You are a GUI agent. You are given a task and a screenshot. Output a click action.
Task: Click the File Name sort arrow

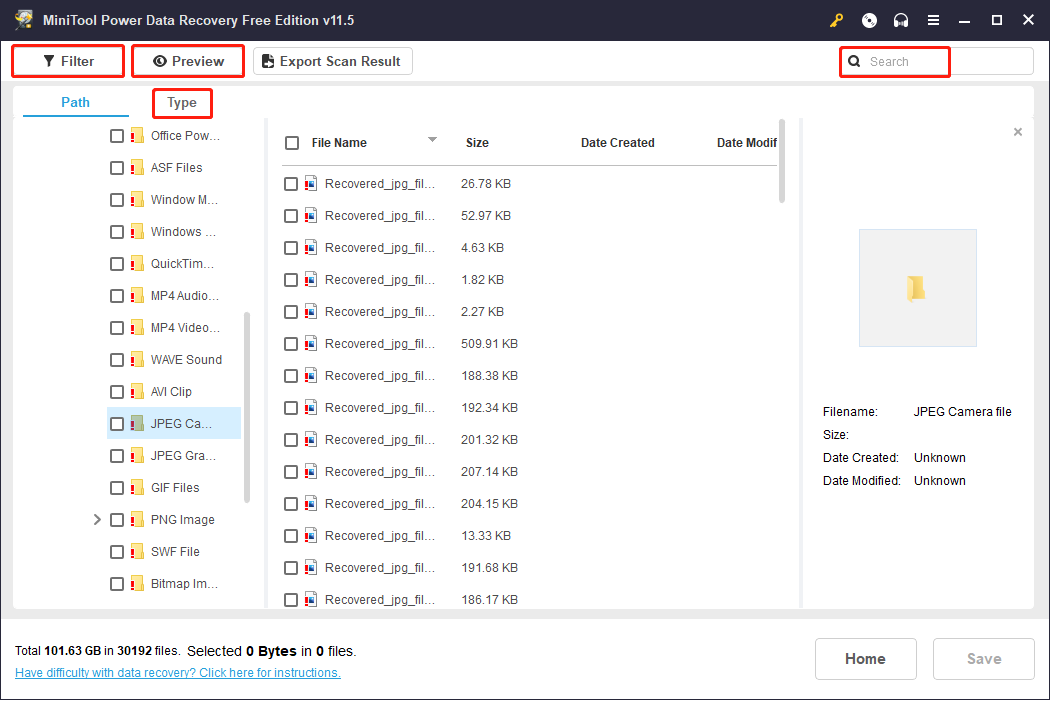432,139
